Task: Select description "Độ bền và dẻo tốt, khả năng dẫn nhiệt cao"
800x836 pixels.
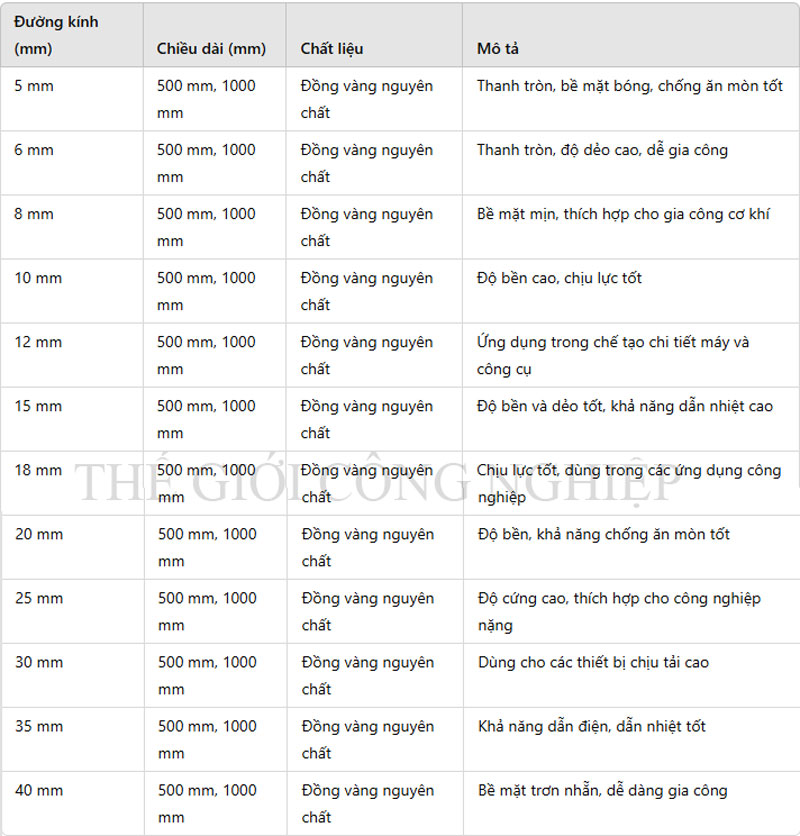Action: click(624, 406)
